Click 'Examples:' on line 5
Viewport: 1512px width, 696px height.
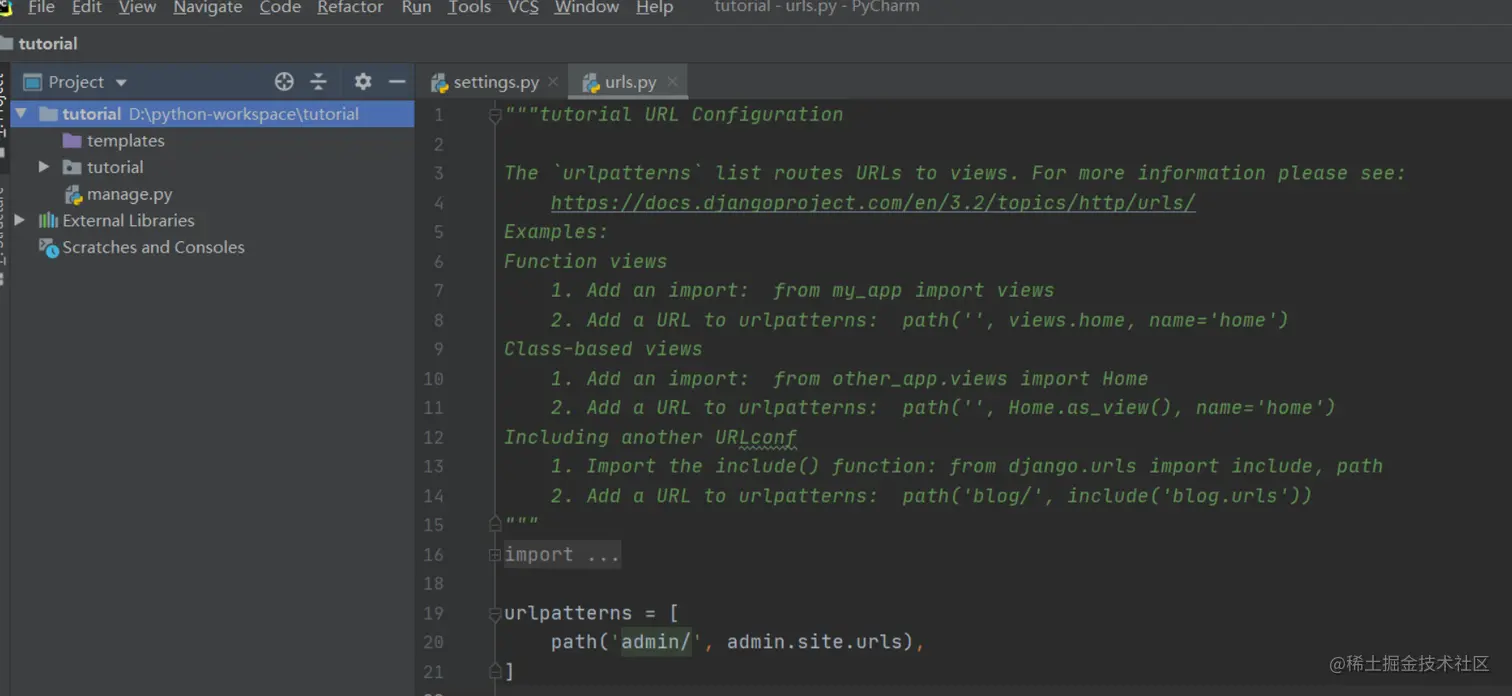coord(555,232)
